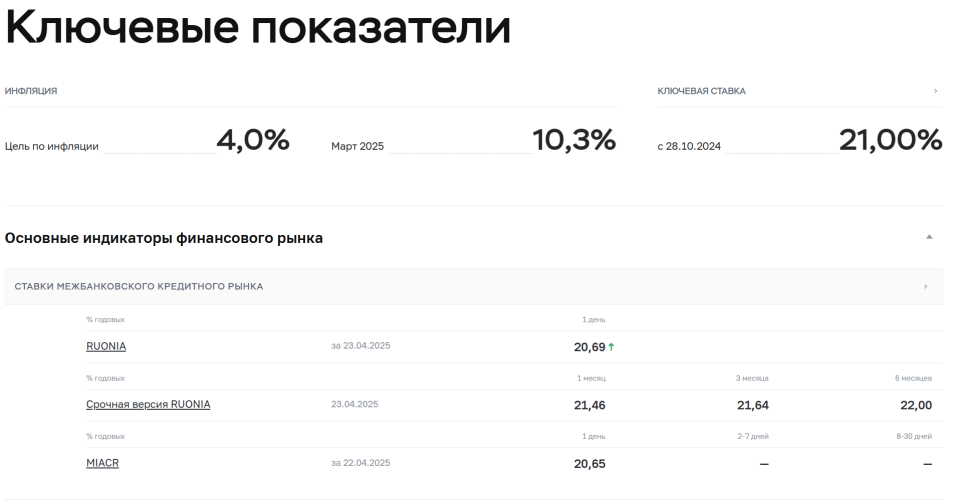Click the MIACR 1-day value 20,65
This screenshot has height=500, width=962.
click(590, 464)
